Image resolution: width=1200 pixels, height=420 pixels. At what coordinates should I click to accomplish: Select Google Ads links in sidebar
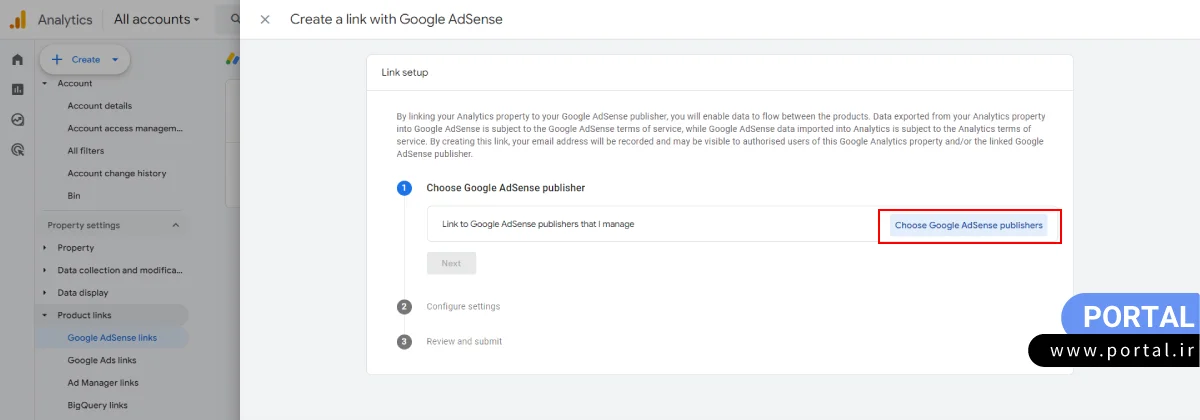[101, 360]
